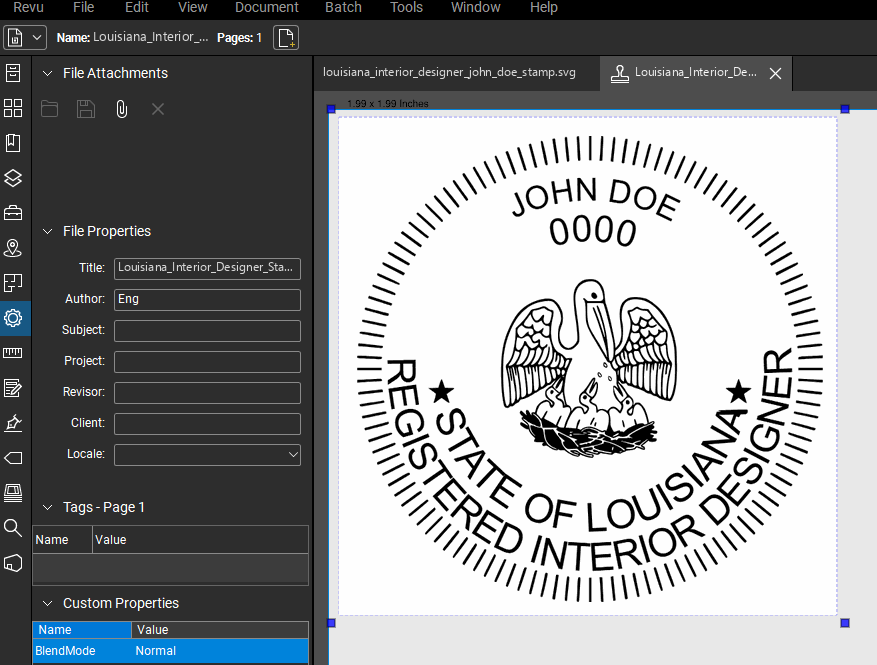This screenshot has width=877, height=665.
Task: Click the Revisor input field
Action: (x=207, y=393)
